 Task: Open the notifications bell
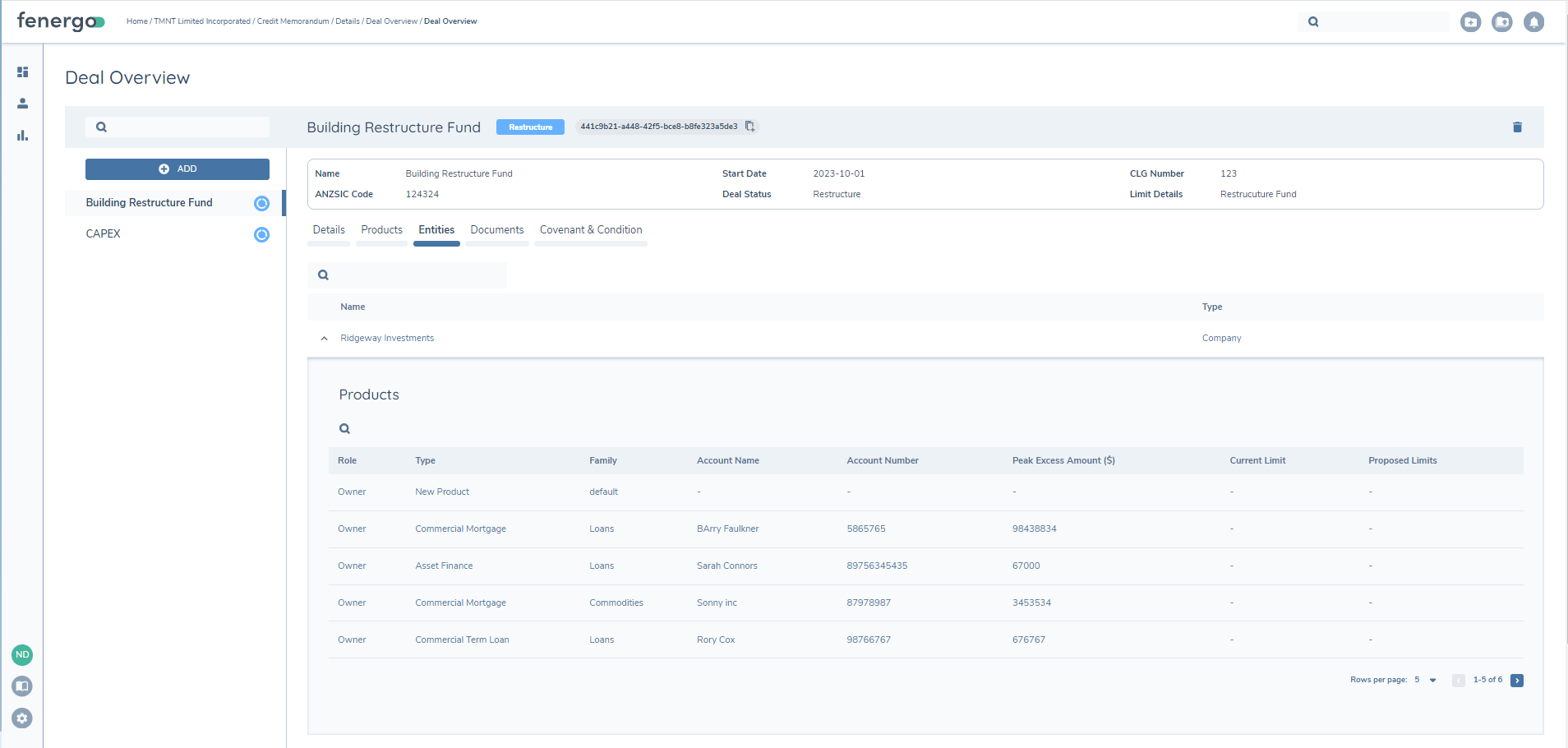1533,22
